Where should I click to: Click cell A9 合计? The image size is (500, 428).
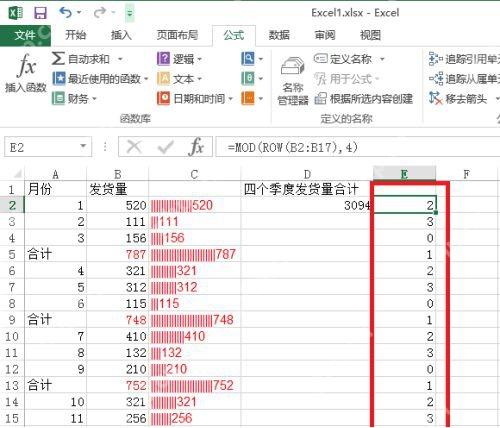(55, 320)
